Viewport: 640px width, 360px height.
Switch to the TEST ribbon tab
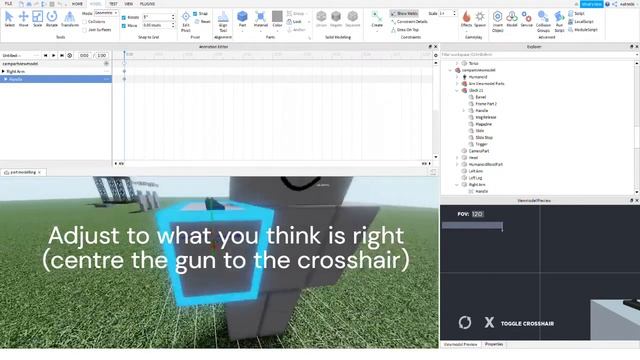pos(113,4)
